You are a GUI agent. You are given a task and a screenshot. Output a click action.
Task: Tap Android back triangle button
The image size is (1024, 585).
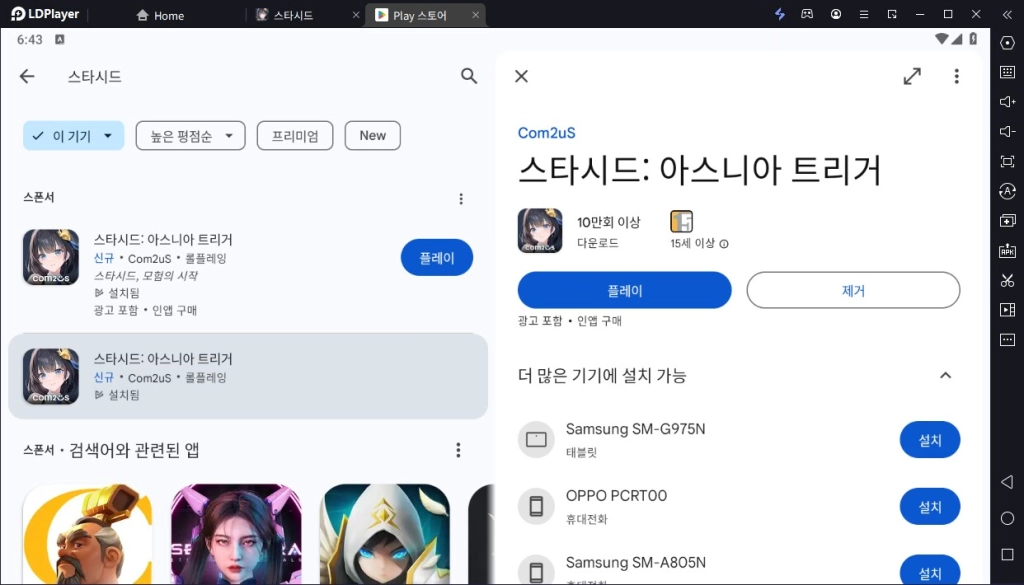[x=1007, y=482]
